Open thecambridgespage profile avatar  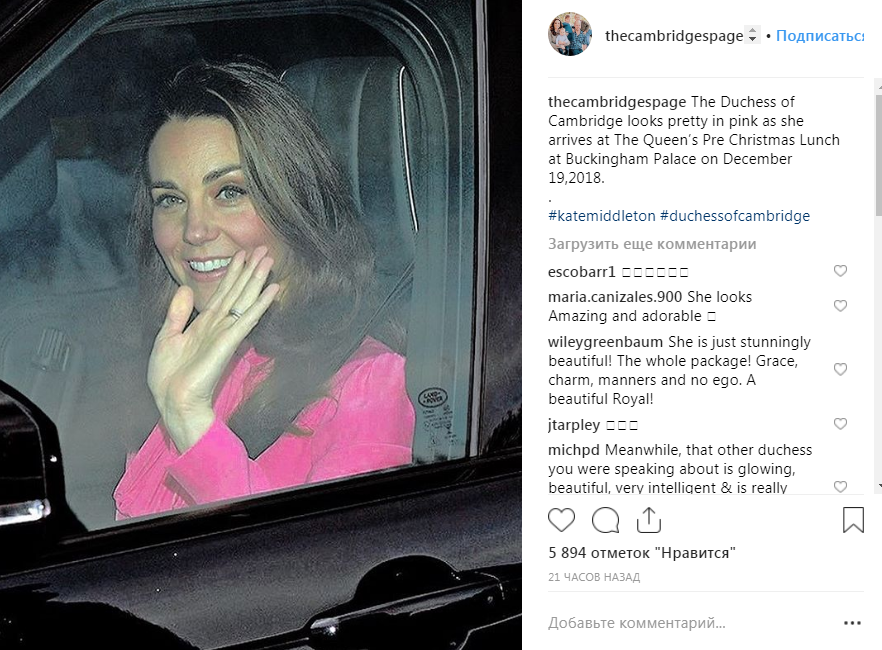point(570,34)
